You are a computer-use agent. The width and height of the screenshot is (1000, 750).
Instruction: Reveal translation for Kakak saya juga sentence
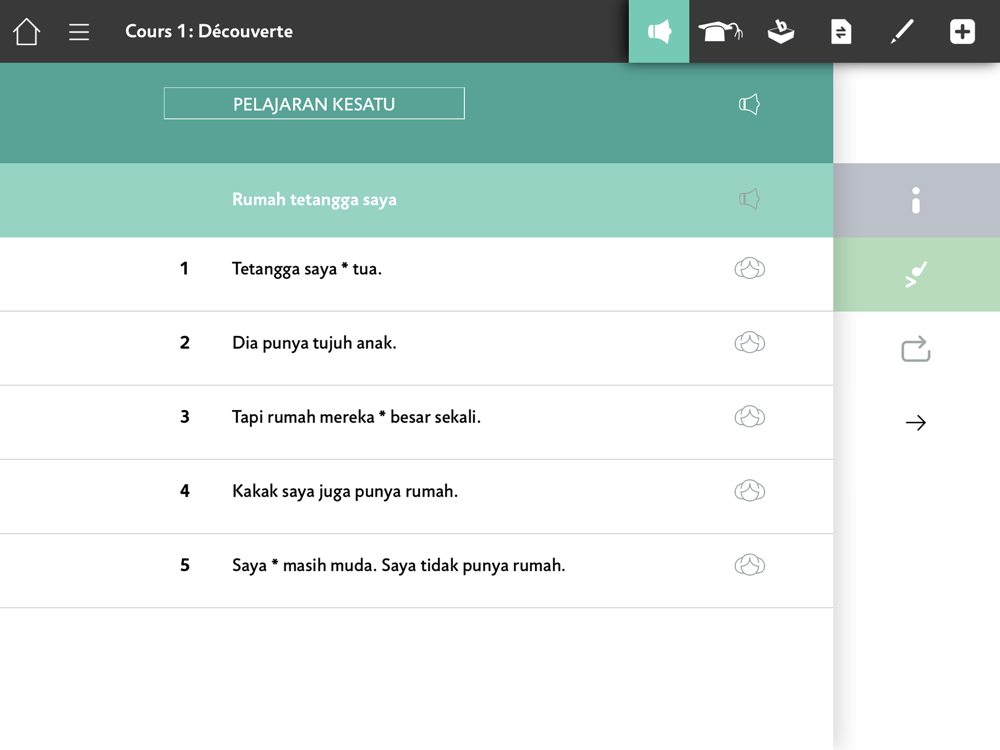tap(749, 491)
